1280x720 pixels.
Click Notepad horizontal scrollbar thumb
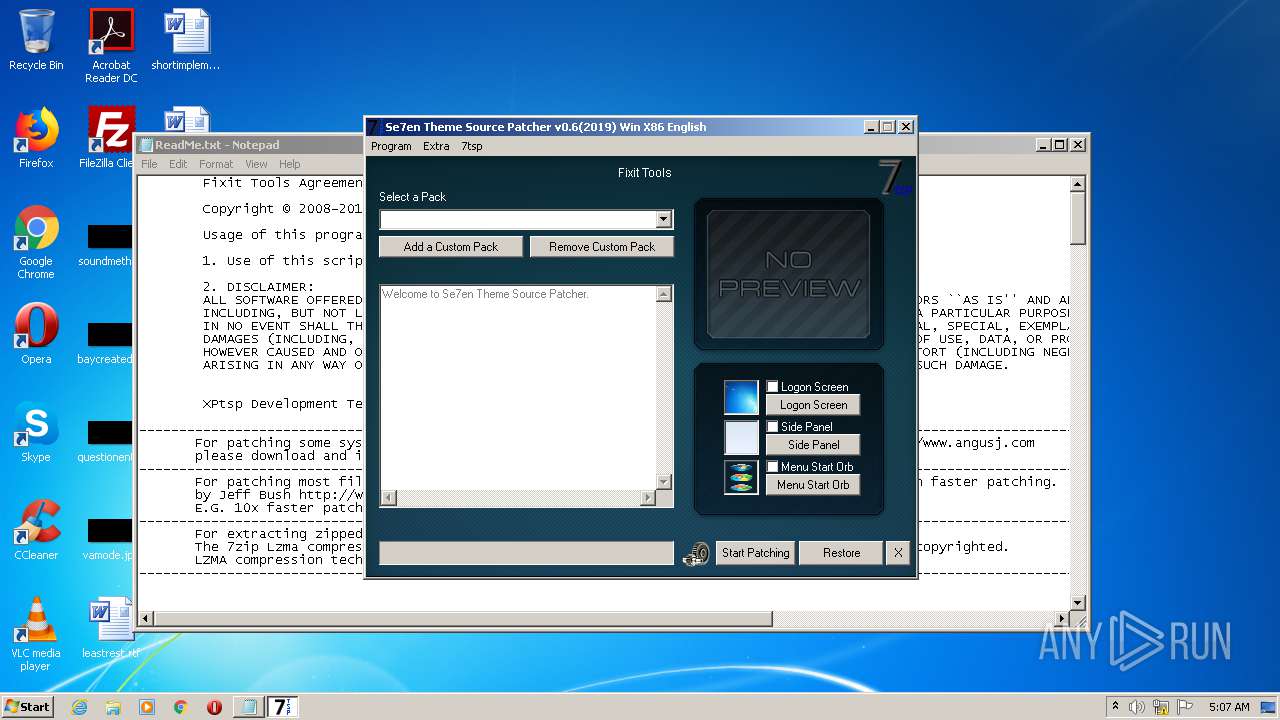463,619
